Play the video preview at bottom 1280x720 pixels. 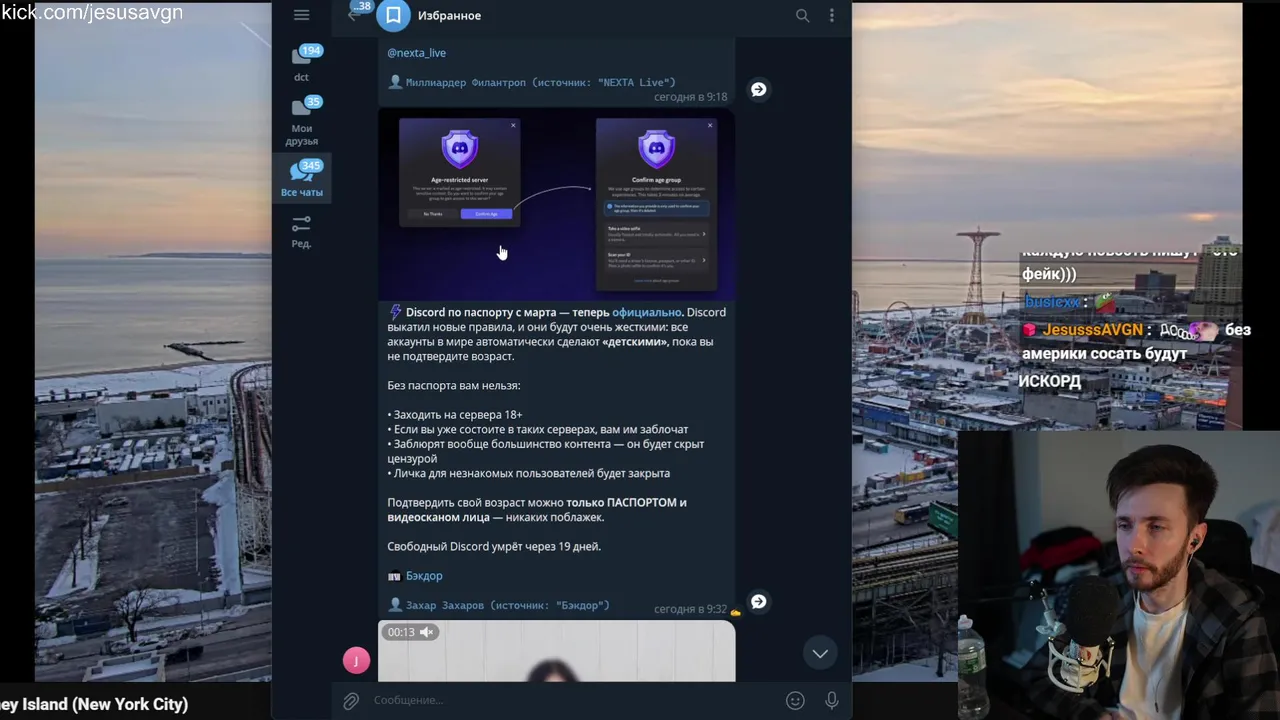click(x=556, y=652)
